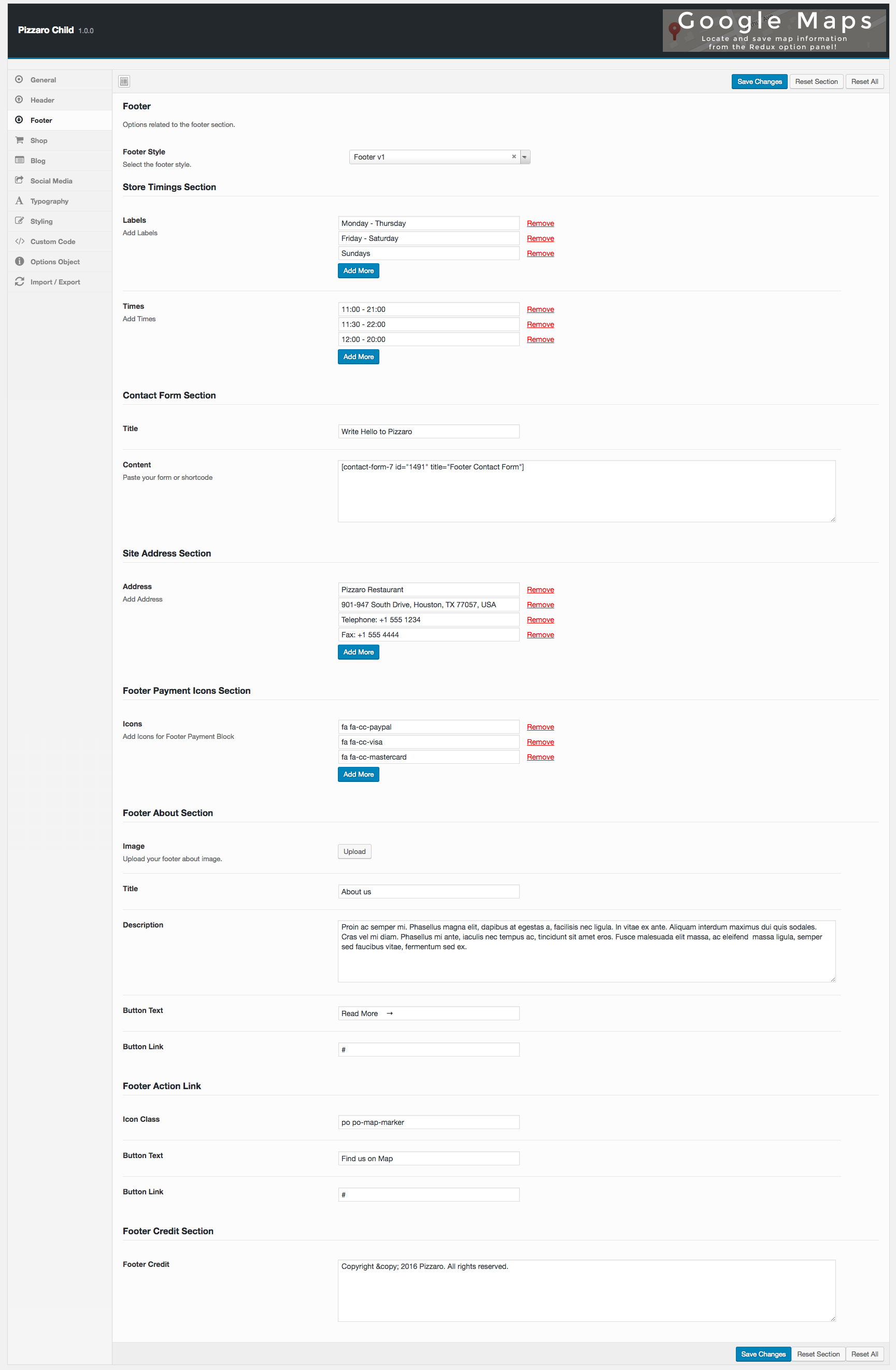896x1370 pixels.
Task: Add More under store timing Labels
Action: coord(358,270)
